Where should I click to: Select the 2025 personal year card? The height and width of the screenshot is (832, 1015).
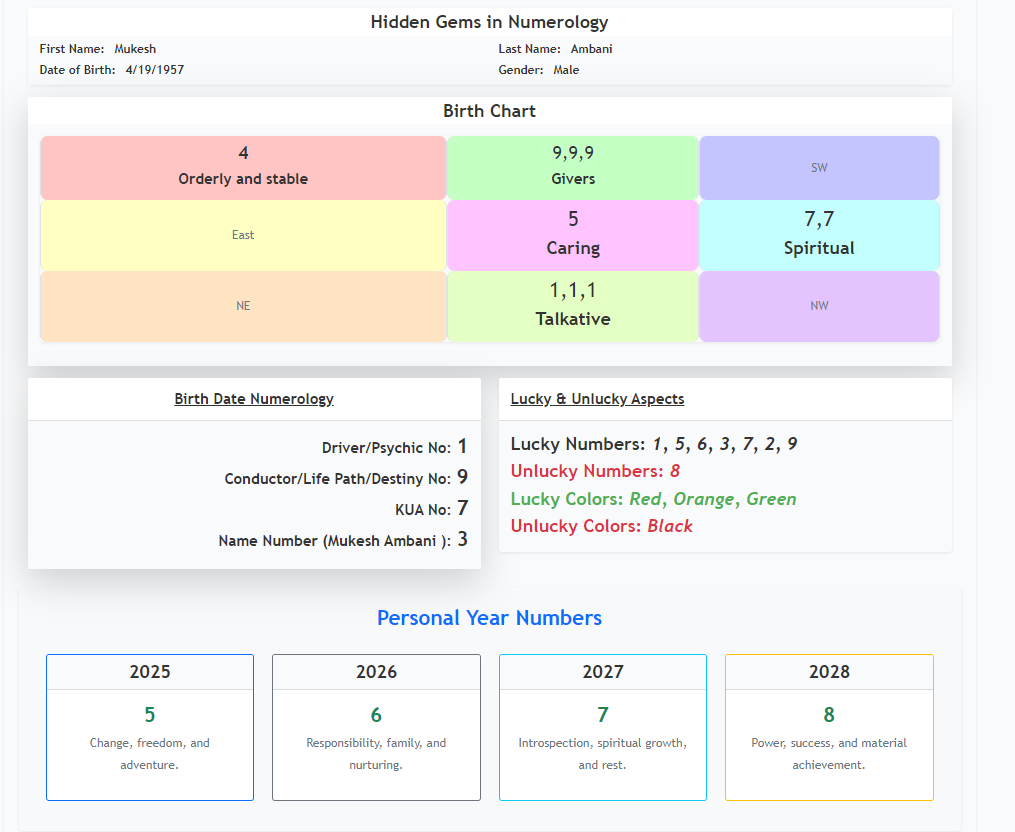coord(150,727)
